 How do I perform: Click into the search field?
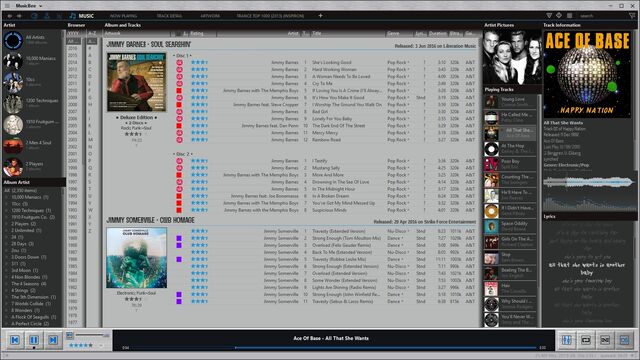pos(602,16)
